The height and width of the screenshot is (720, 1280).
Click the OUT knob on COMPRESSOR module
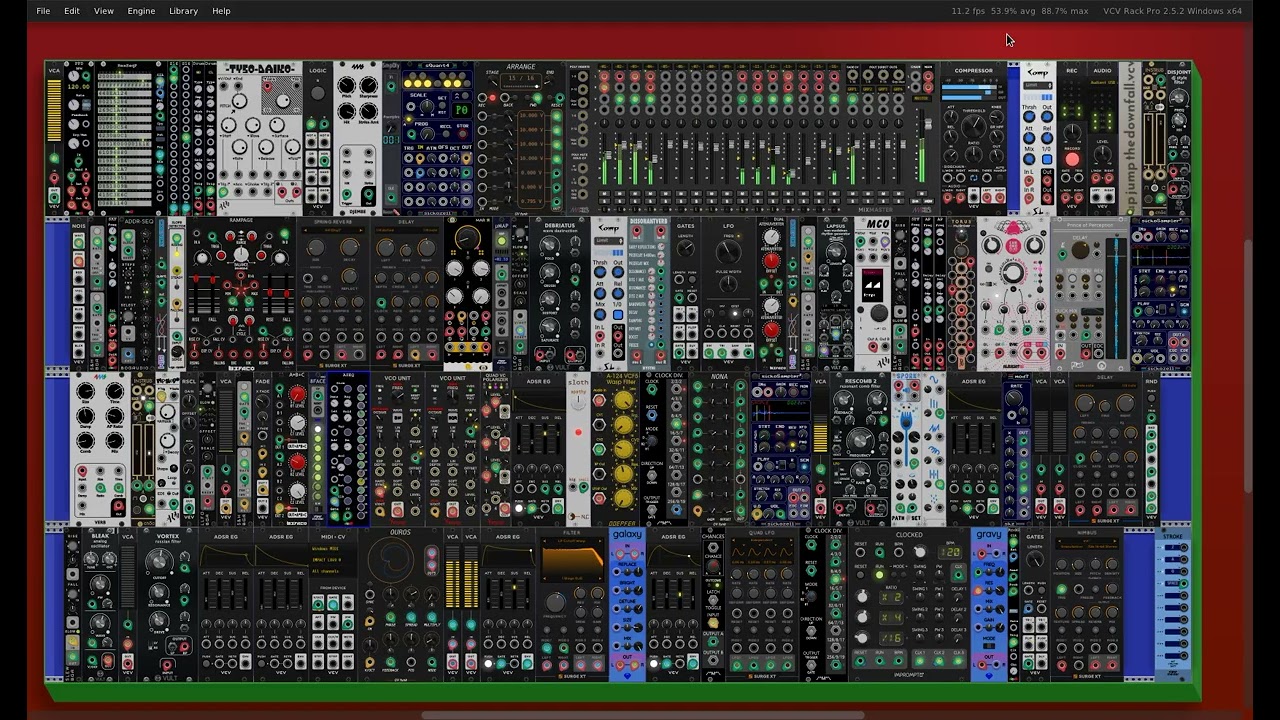[x=996, y=156]
